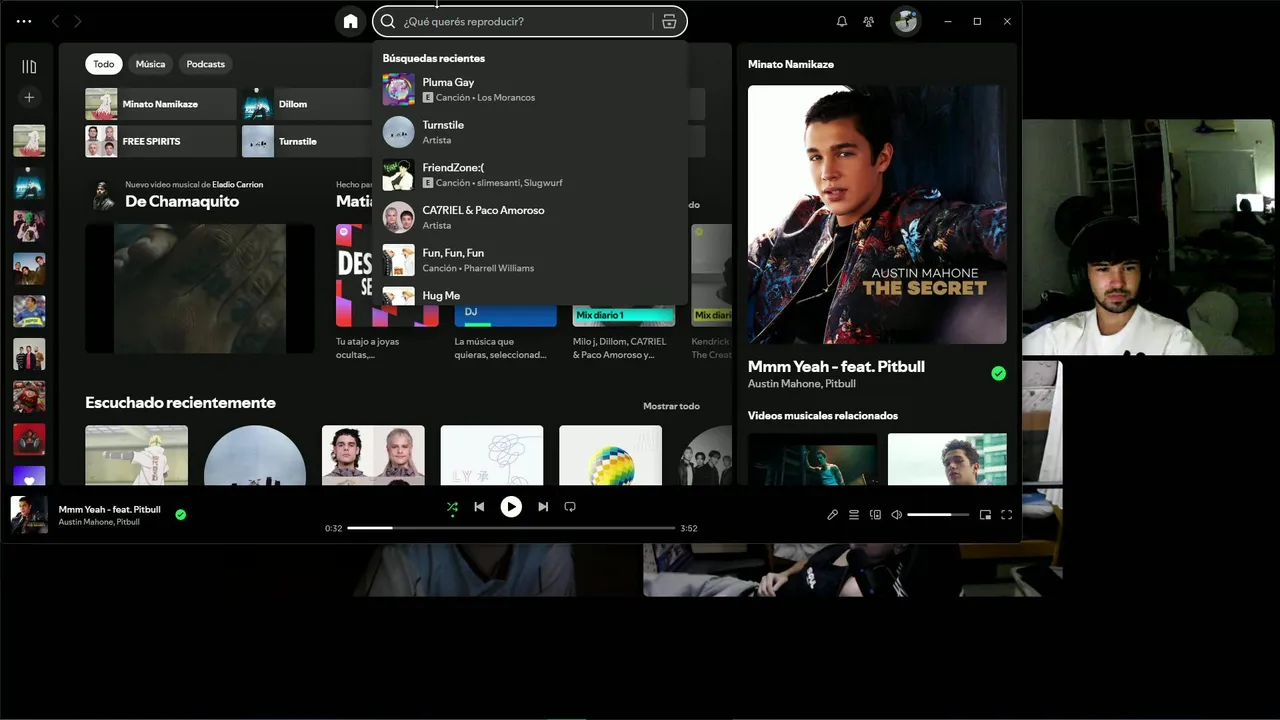This screenshot has width=1280, height=720.
Task: Click Minato Namikaze panel header
Action: [791, 64]
